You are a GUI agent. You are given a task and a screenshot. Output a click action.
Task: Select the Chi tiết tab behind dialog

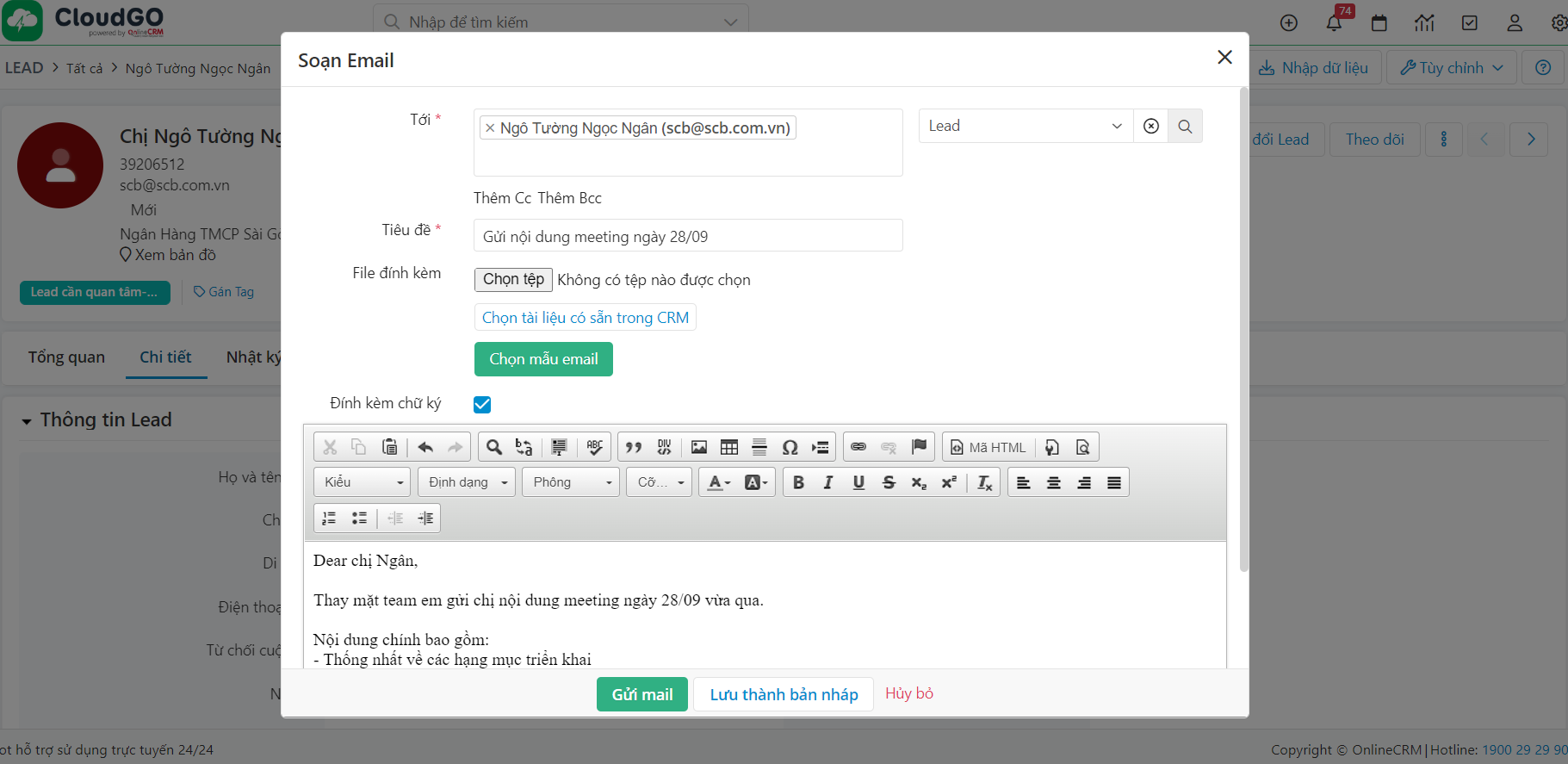(x=165, y=357)
